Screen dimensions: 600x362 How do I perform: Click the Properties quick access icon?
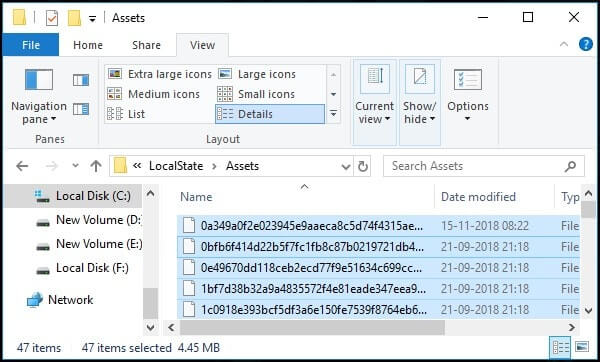[52, 18]
